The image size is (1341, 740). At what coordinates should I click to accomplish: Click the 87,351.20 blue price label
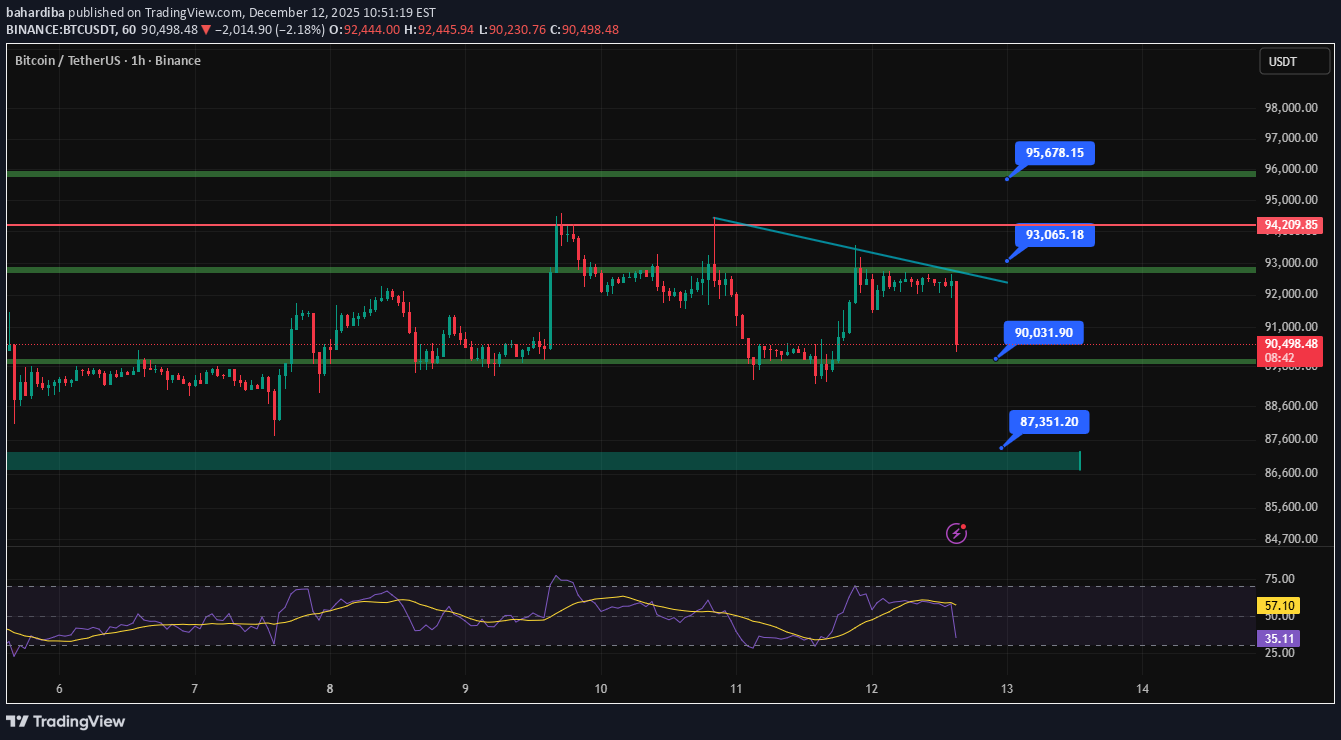click(1049, 422)
